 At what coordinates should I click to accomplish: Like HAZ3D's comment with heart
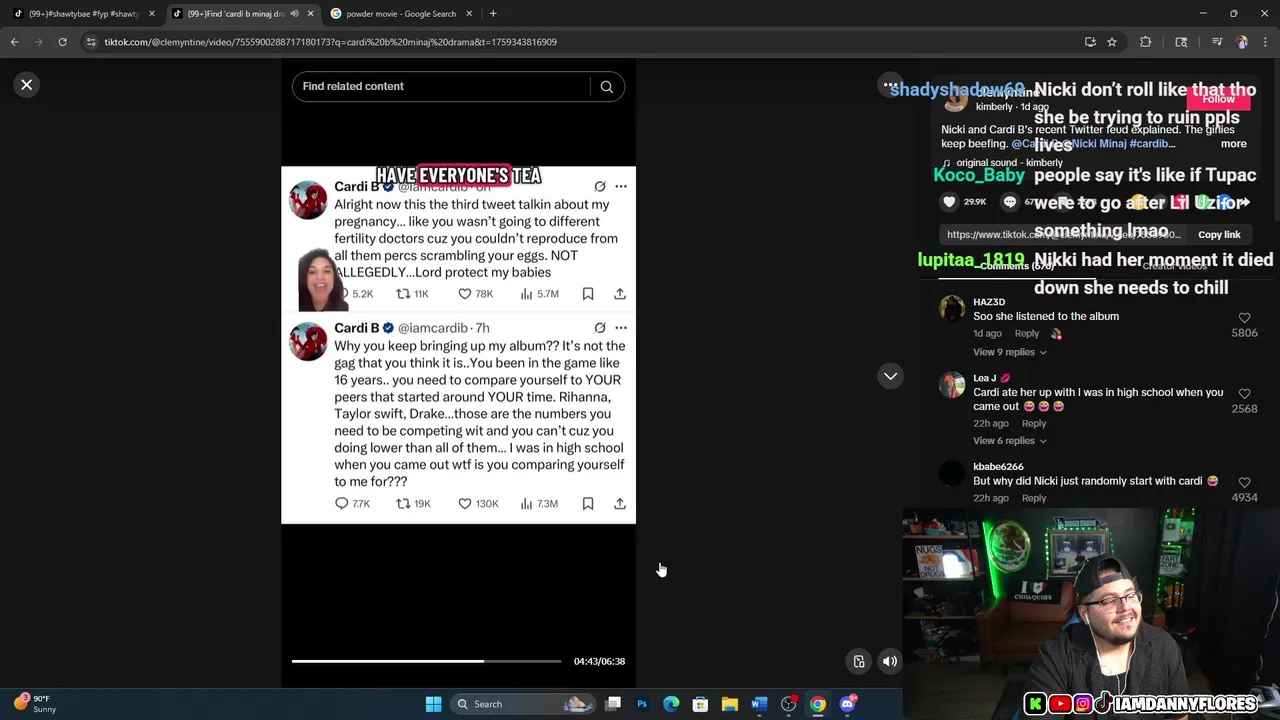[x=1244, y=318]
